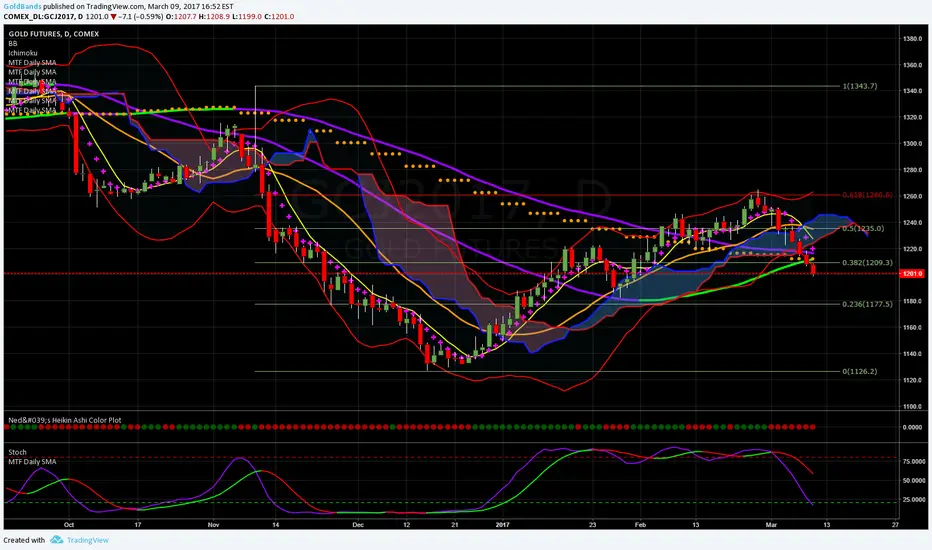Select the H:1208.9 high value
This screenshot has height=550, width=932.
(214, 17)
